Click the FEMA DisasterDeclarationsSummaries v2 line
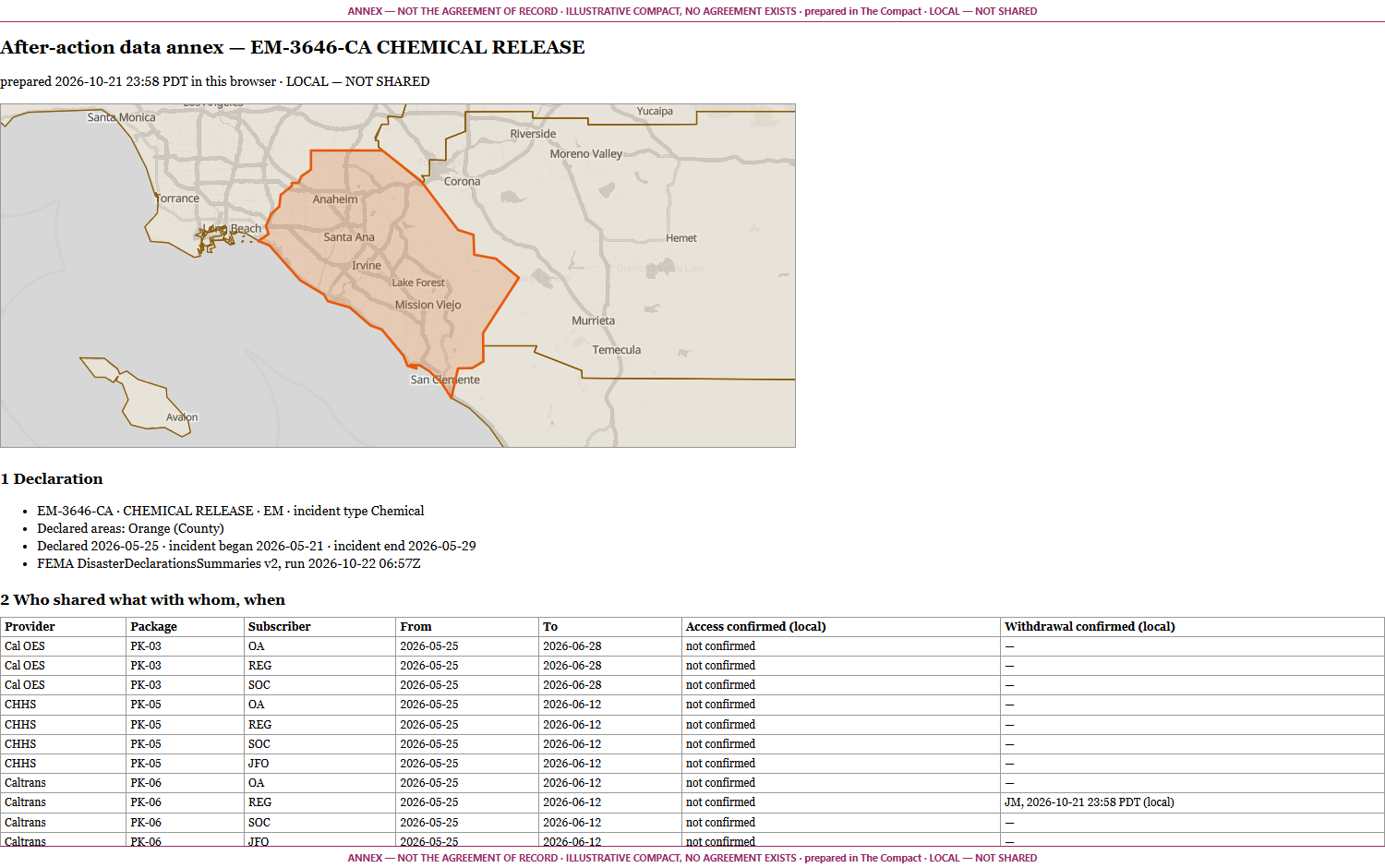This screenshot has height=868, width=1385. [x=229, y=563]
